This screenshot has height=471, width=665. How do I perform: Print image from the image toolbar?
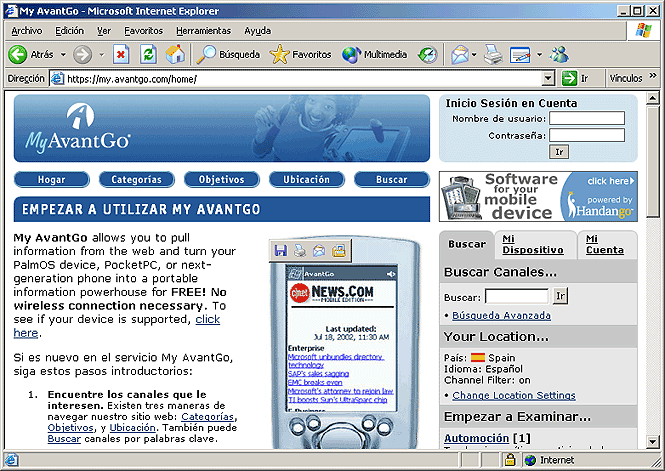300,251
